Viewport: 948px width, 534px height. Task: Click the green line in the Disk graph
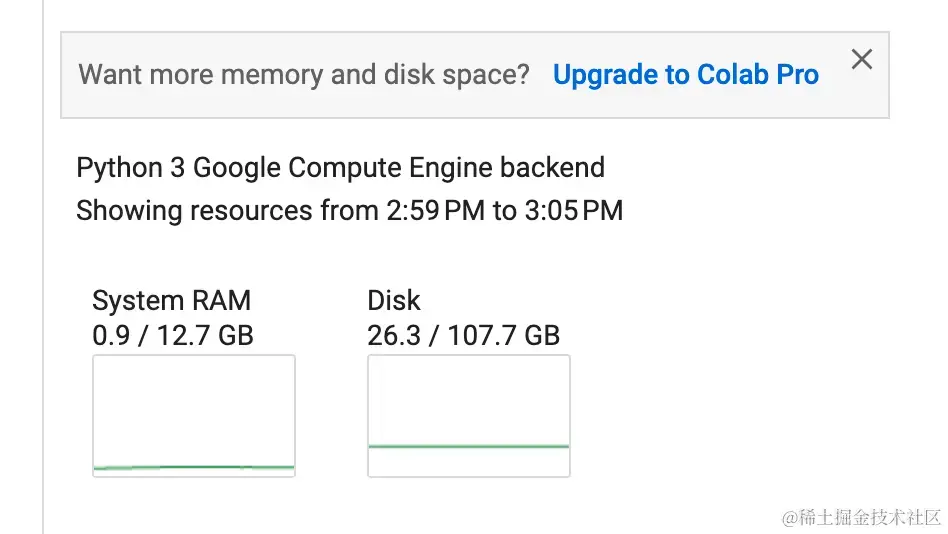pos(468,446)
